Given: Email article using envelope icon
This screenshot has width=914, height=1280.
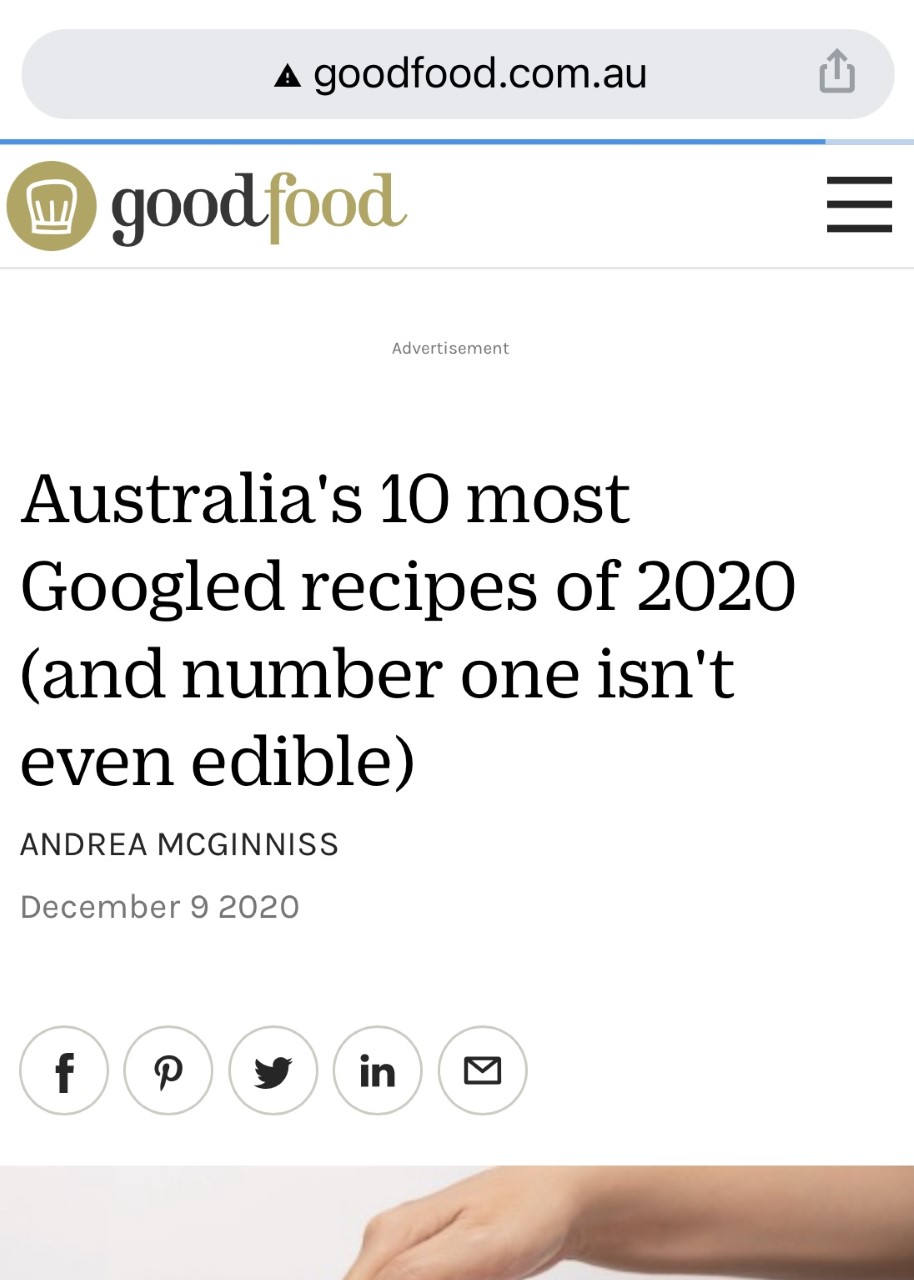Looking at the screenshot, I should (x=482, y=1071).
